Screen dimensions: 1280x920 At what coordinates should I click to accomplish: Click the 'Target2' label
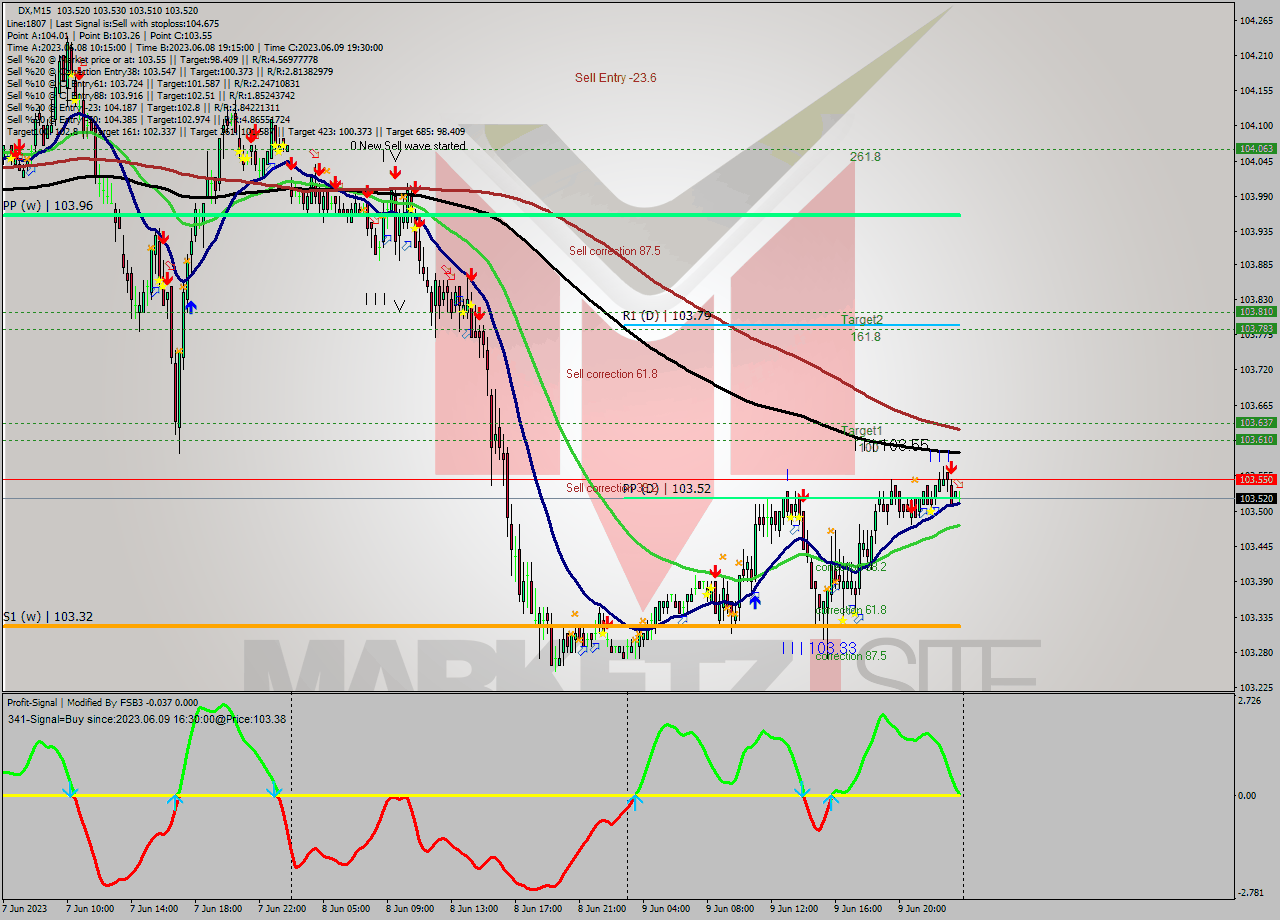(x=861, y=320)
